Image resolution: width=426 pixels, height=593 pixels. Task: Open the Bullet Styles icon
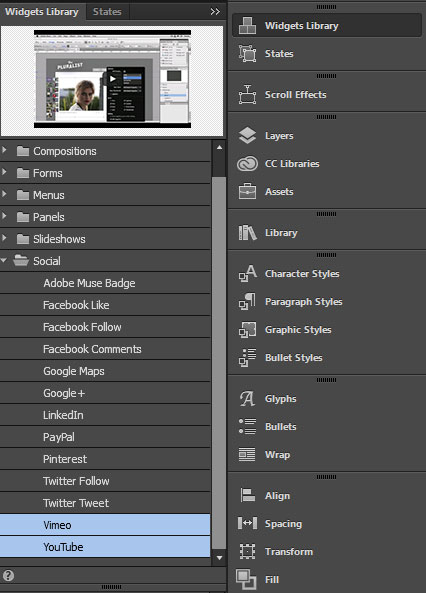(247, 357)
